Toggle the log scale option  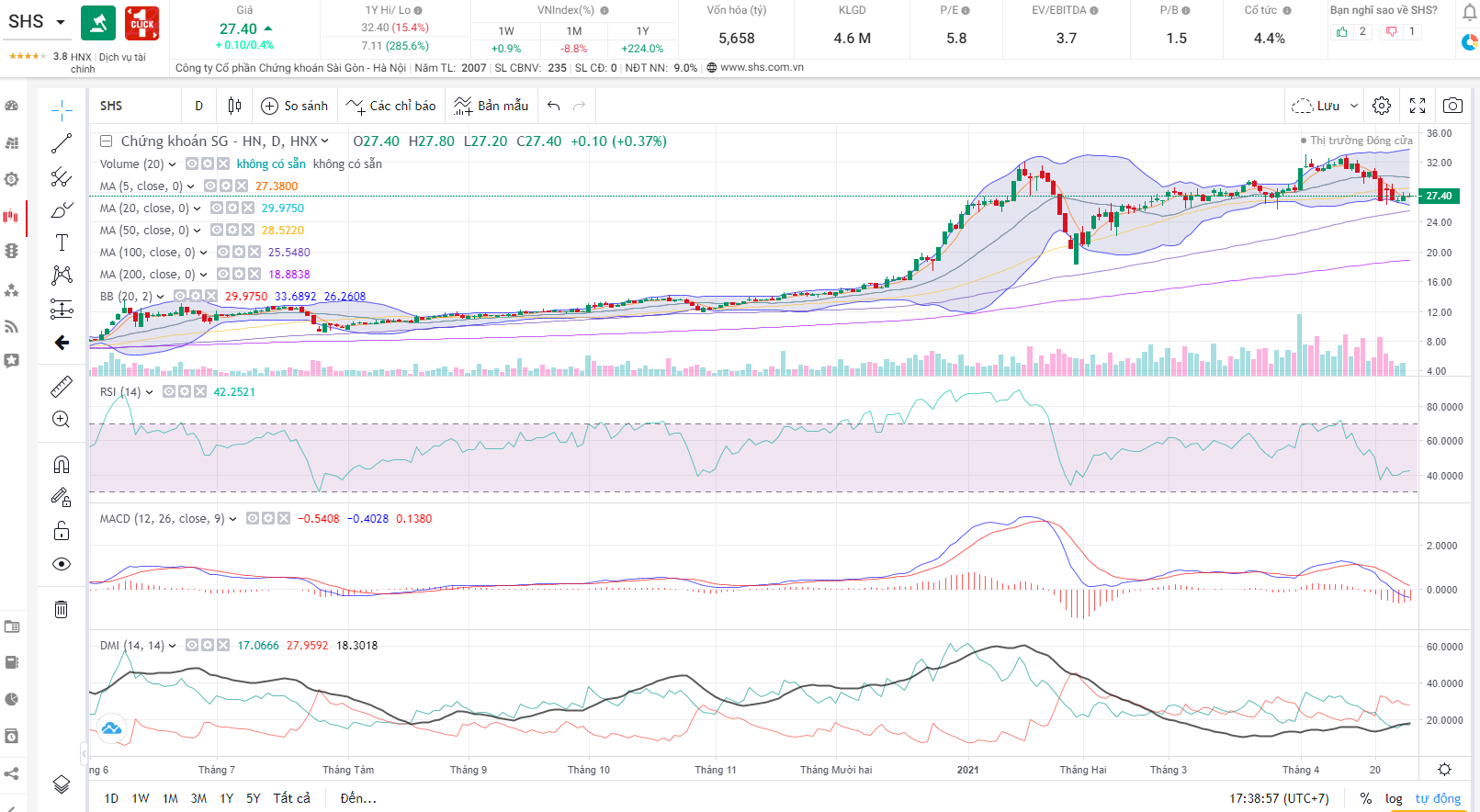click(x=1394, y=798)
